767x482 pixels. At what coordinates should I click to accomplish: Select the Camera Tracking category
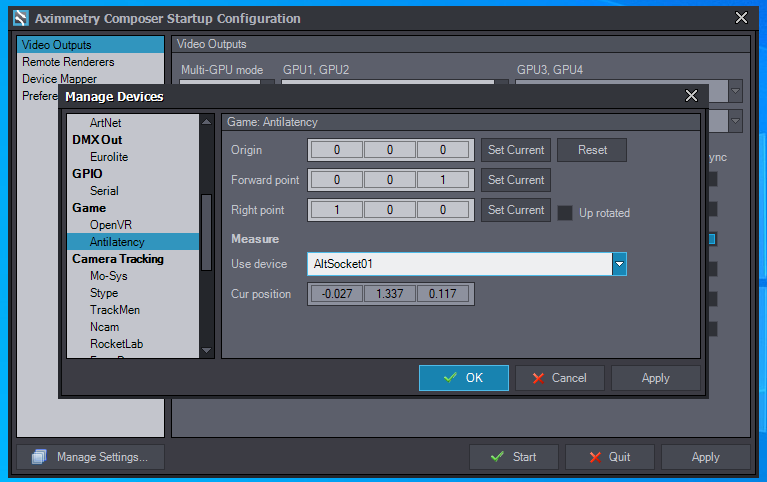(x=133, y=259)
